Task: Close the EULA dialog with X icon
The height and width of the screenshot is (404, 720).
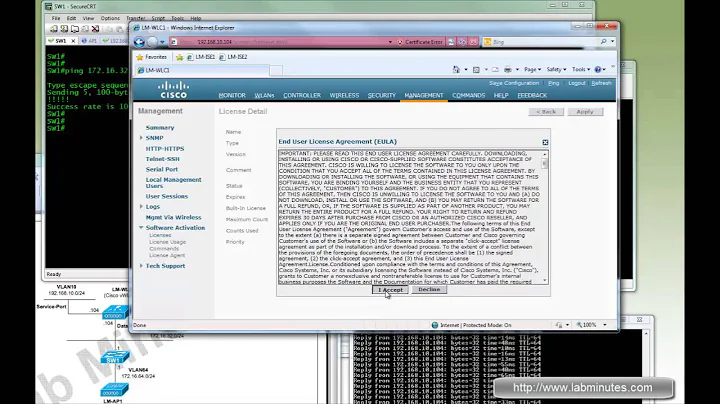Action: tap(545, 142)
